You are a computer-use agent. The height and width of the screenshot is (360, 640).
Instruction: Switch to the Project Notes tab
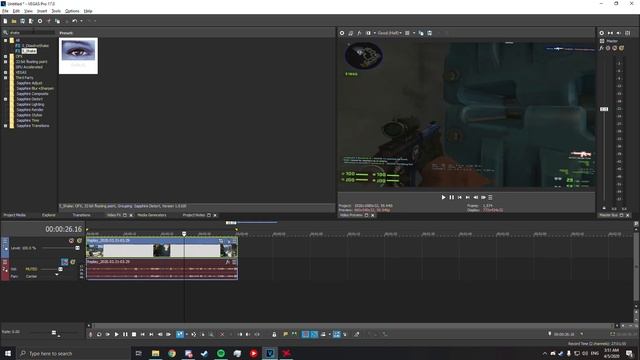pos(193,215)
